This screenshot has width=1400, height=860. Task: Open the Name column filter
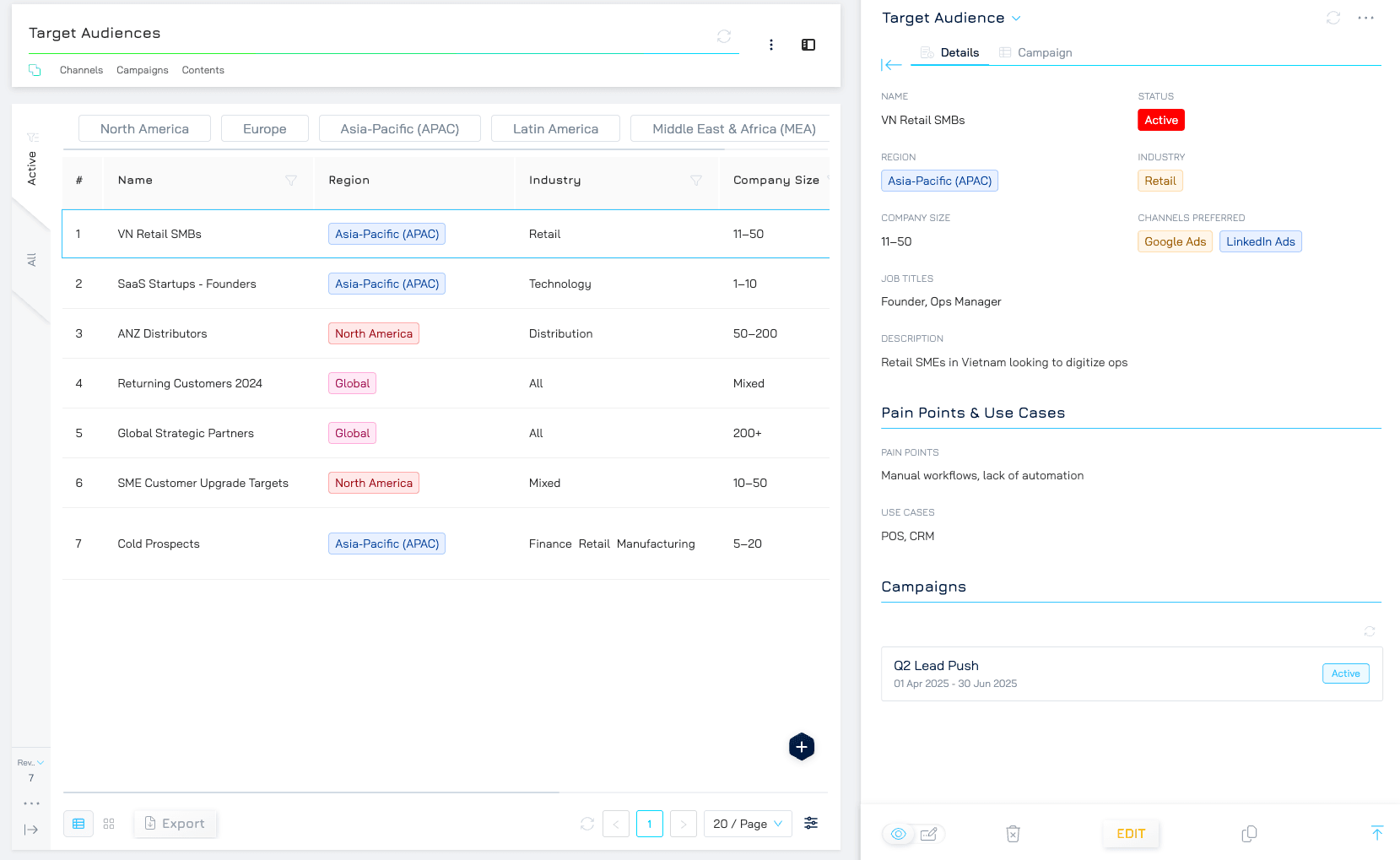coord(291,181)
